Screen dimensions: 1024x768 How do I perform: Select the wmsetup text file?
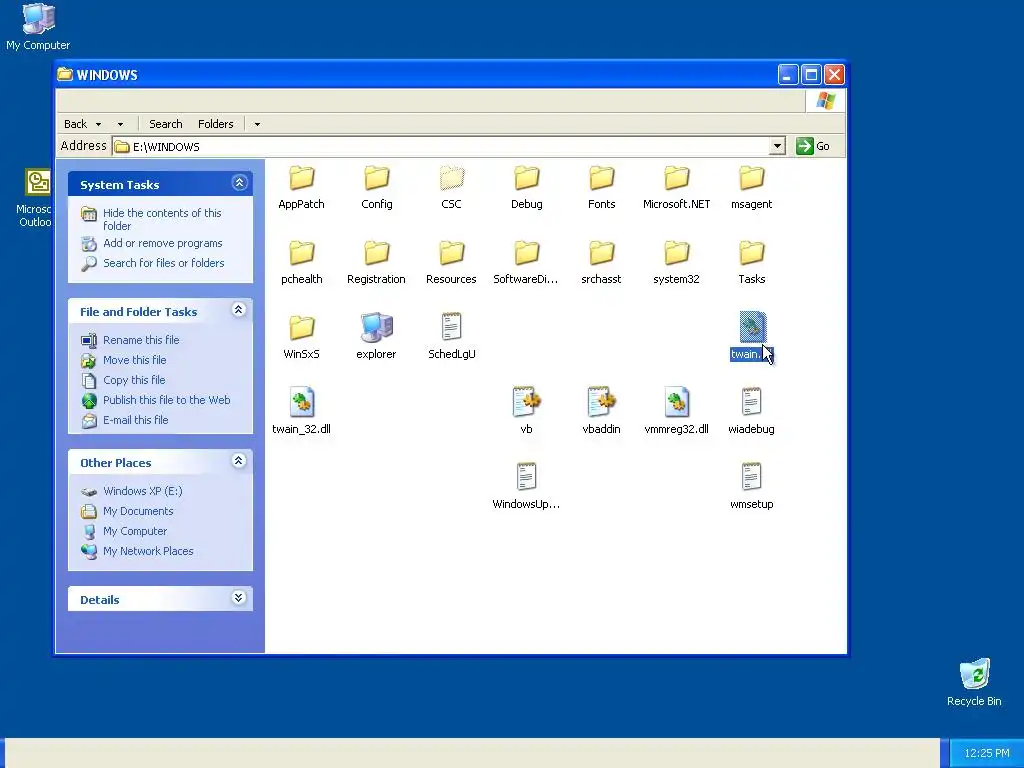pyautogui.click(x=752, y=487)
